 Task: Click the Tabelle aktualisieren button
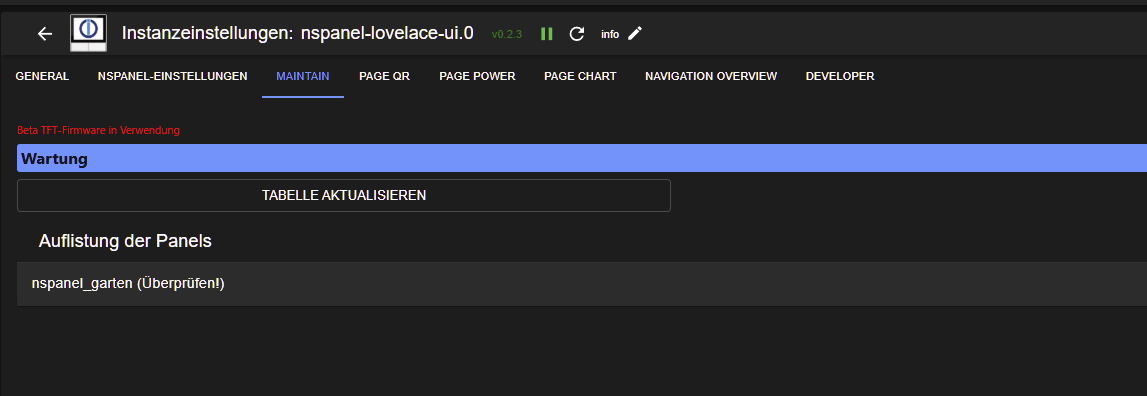point(344,195)
